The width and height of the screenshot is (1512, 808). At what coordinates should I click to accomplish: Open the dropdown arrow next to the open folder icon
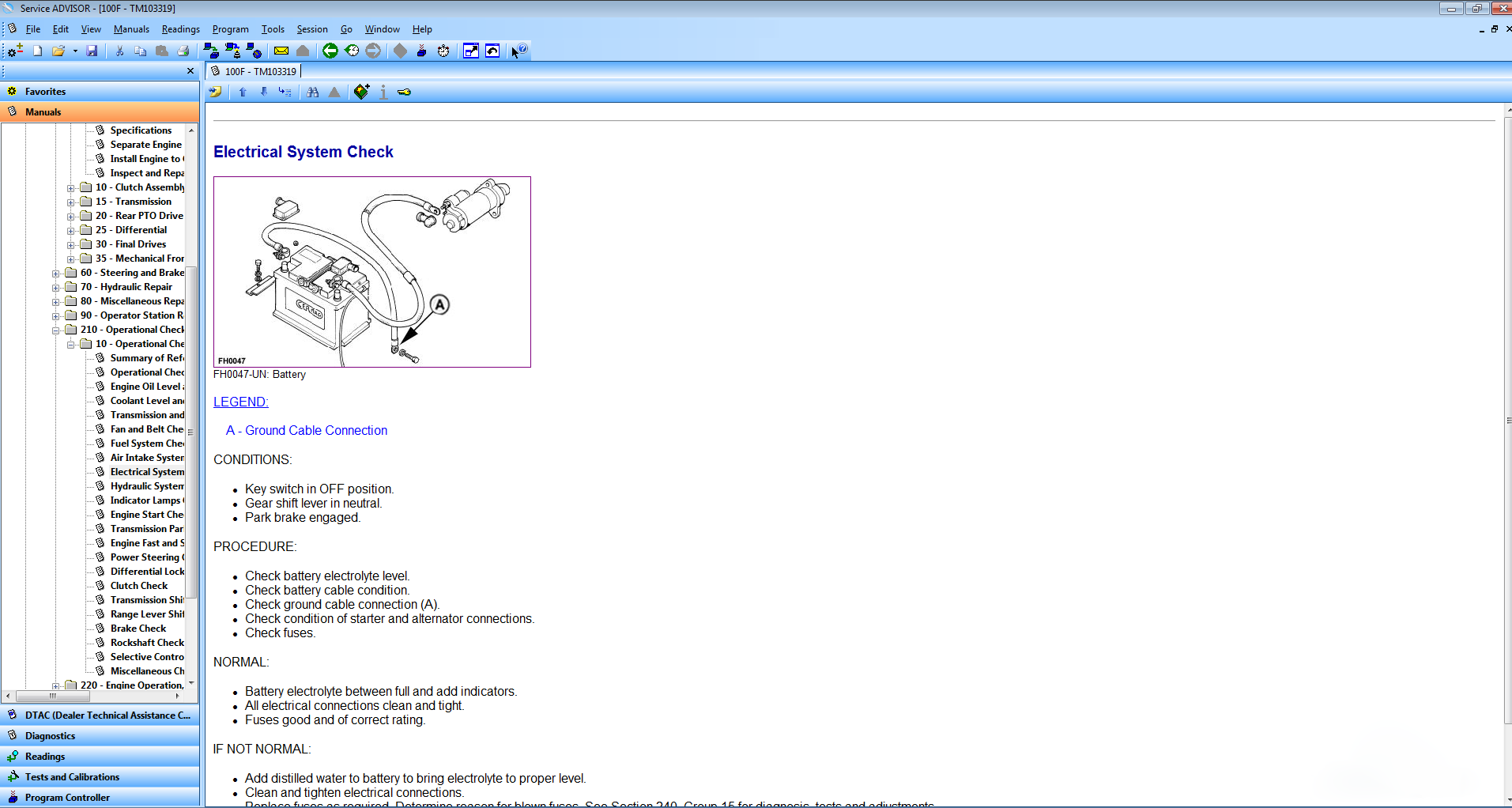(75, 51)
